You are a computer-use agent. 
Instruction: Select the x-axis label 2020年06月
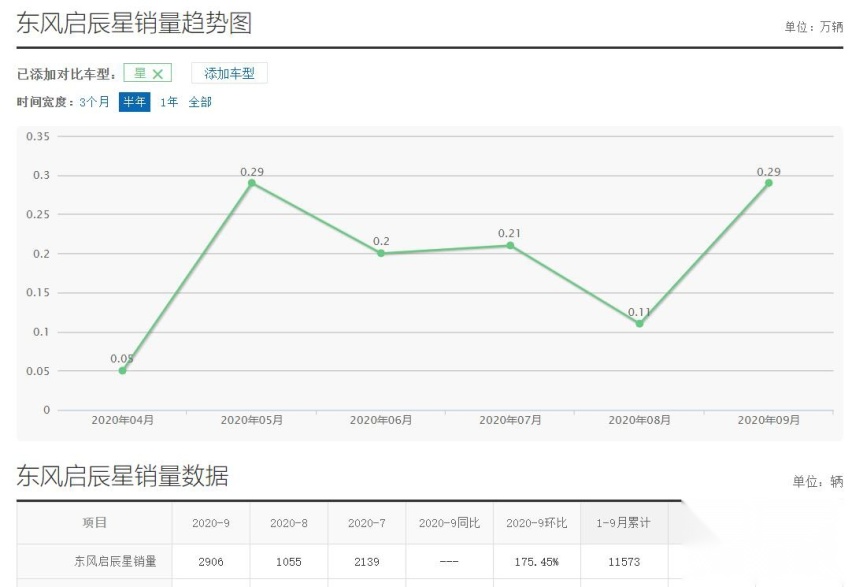(381, 420)
